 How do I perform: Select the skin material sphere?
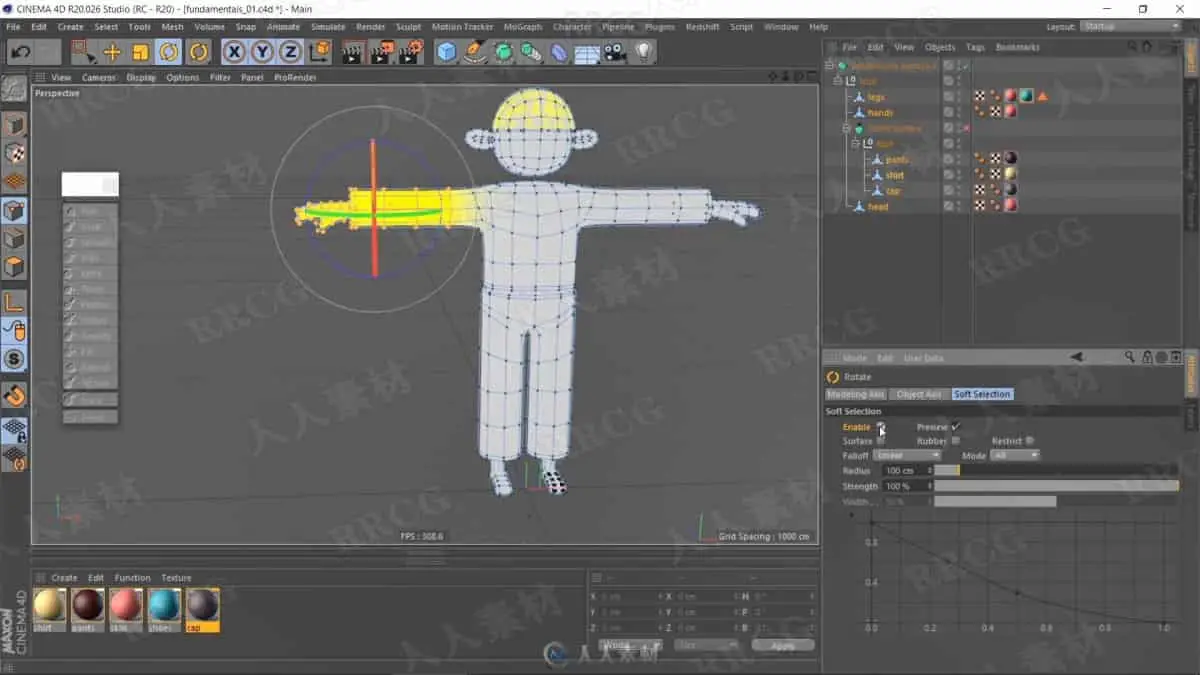click(126, 606)
